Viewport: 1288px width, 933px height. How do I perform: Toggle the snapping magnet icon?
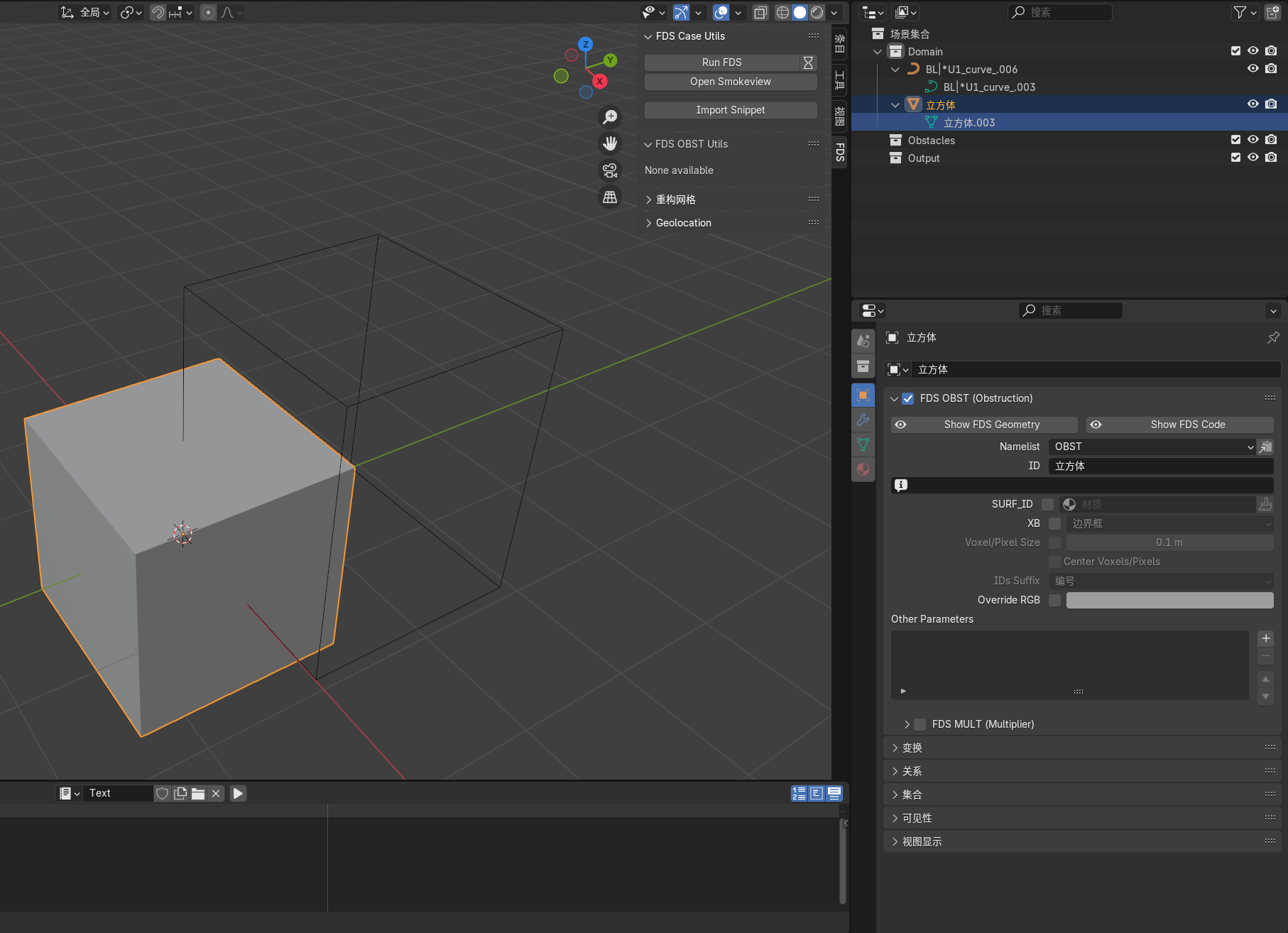click(x=157, y=12)
